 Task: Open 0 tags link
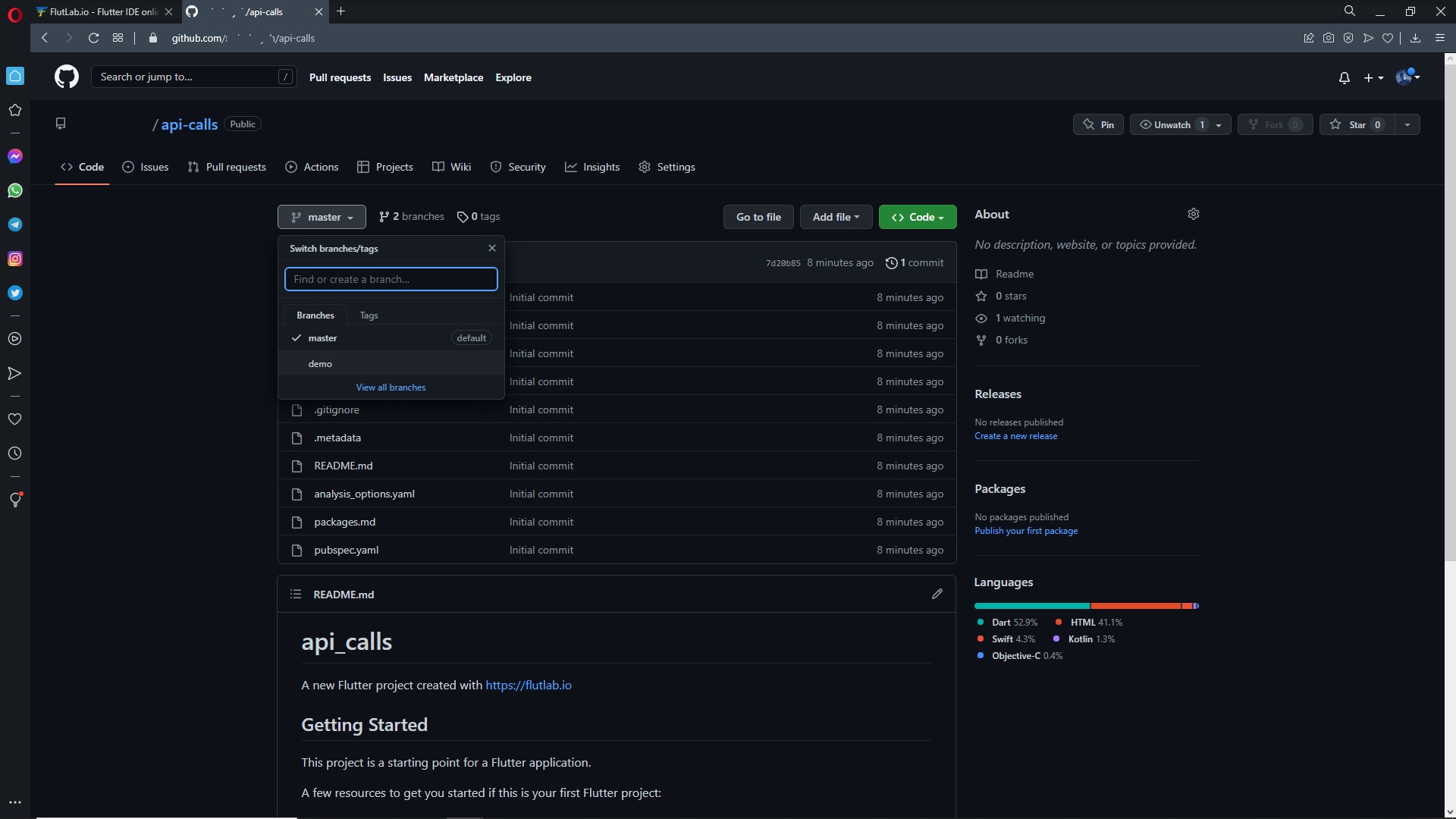pos(479,216)
